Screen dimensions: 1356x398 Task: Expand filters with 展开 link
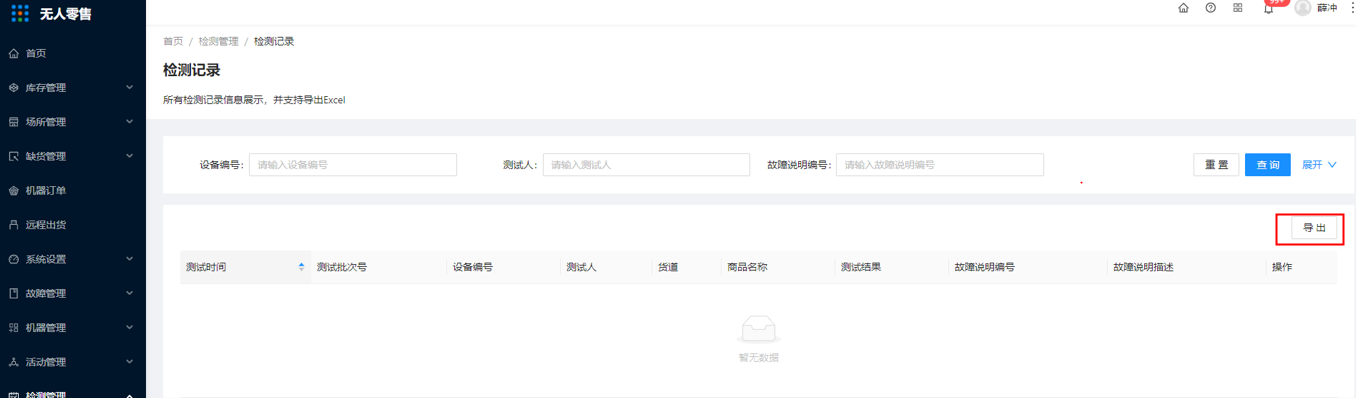(x=1319, y=165)
